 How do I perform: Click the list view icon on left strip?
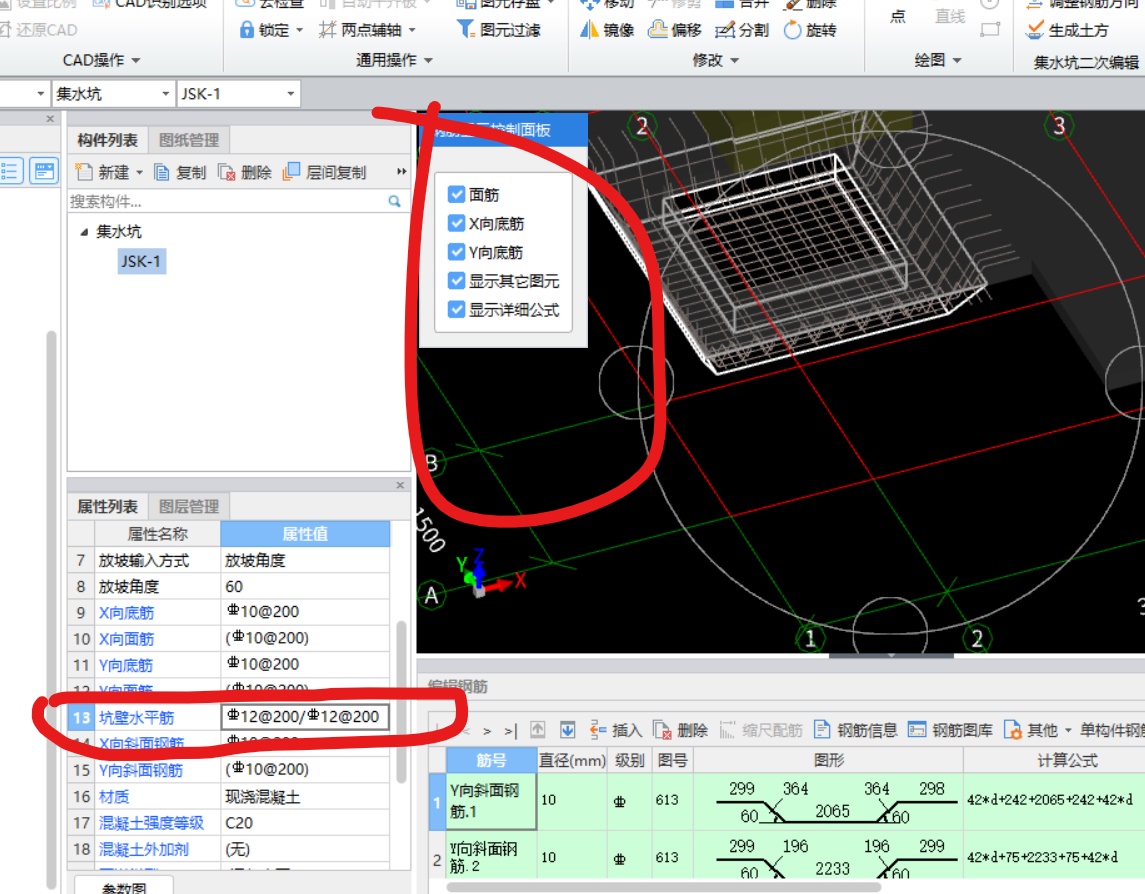pos(10,172)
